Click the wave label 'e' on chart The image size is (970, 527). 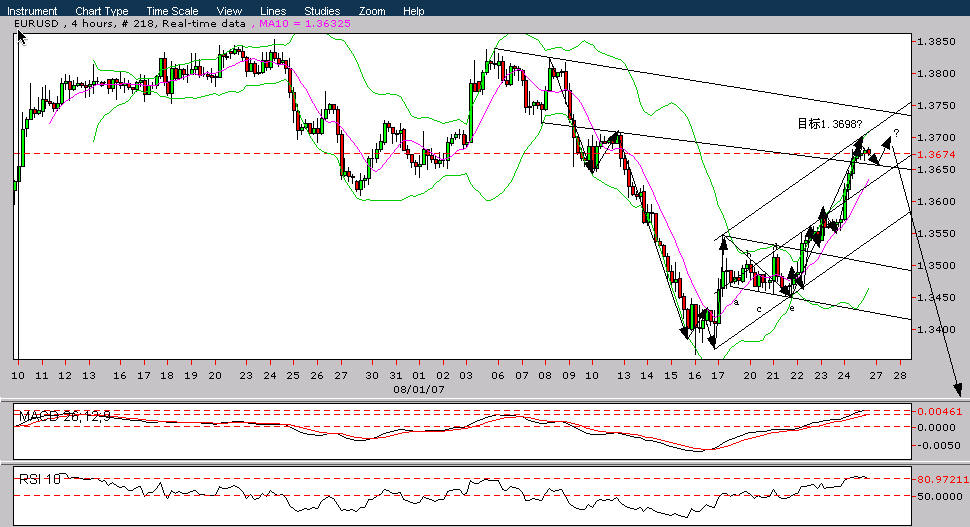(792, 308)
